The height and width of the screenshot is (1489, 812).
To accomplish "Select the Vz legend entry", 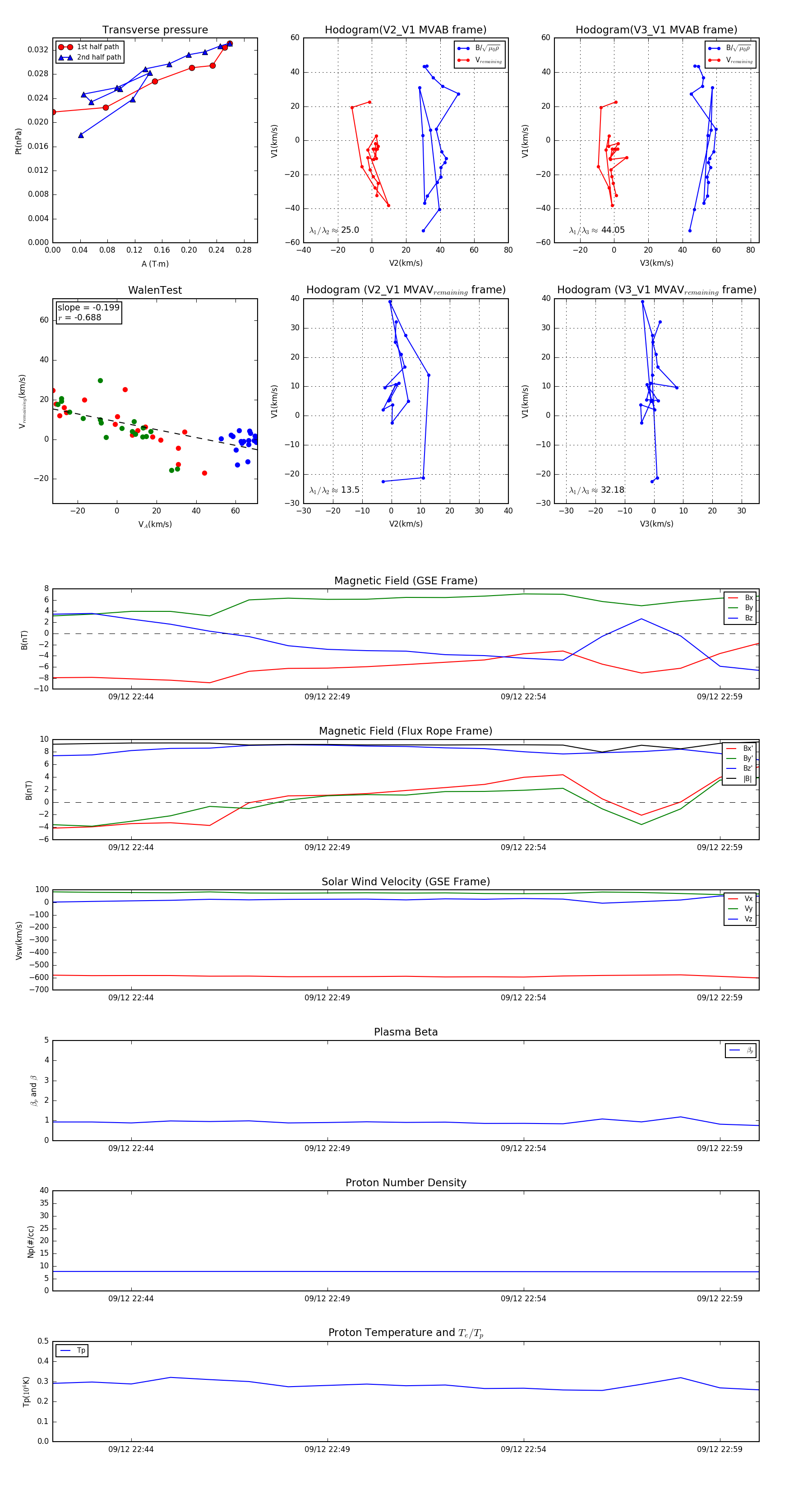I will coord(740,919).
